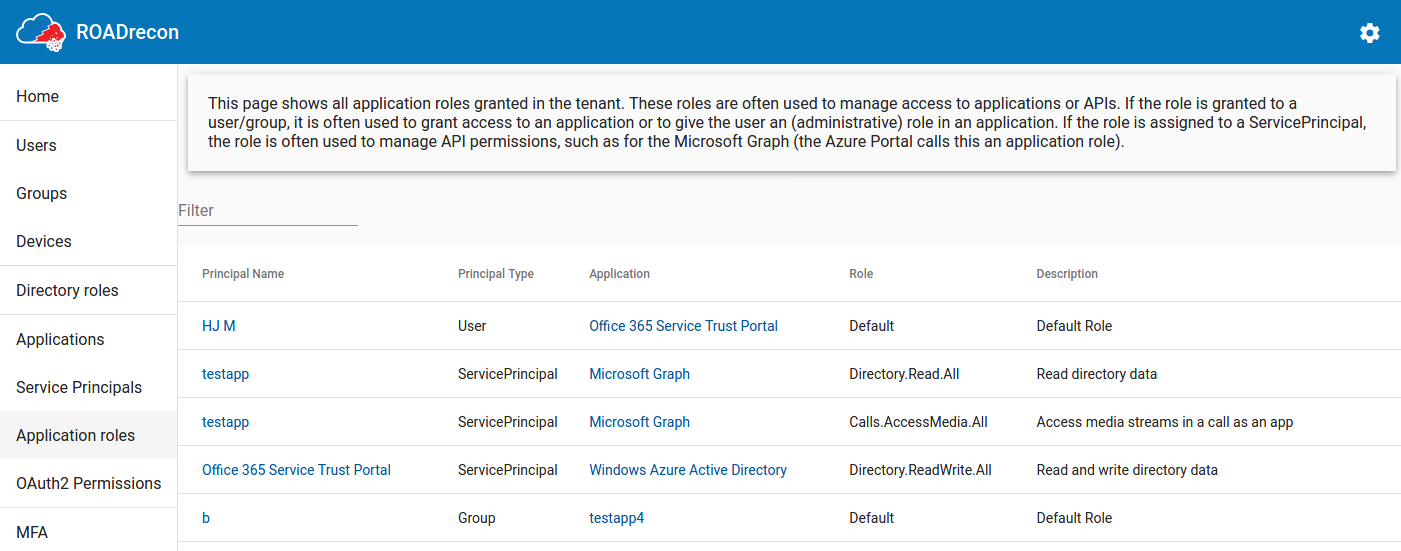Click the Group principal type cell

477,518
